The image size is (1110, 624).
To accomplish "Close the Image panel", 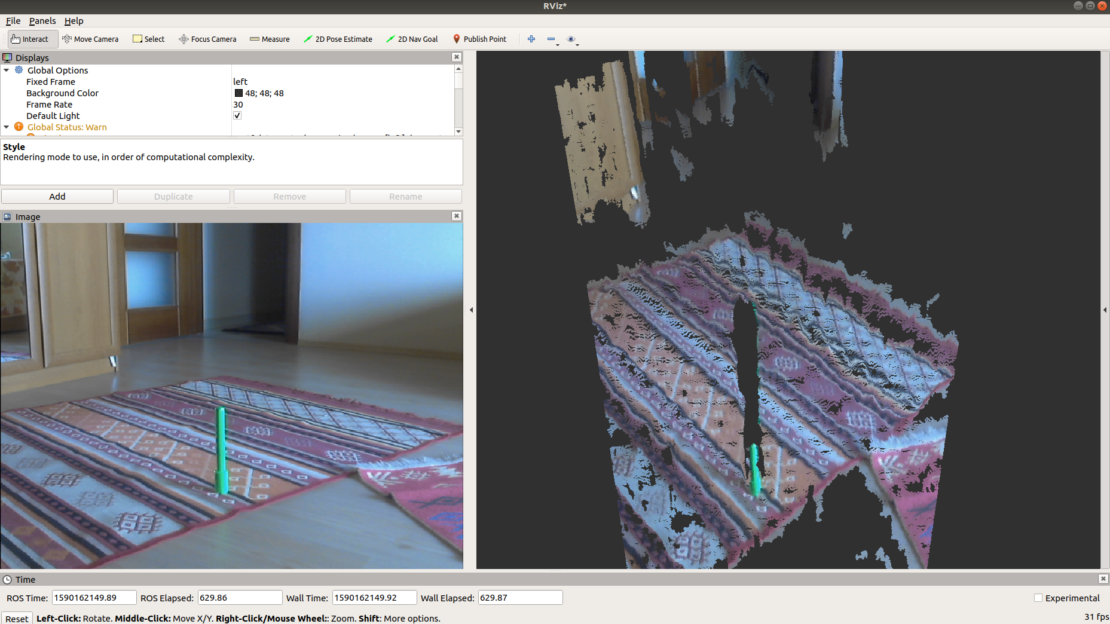I will (457, 216).
